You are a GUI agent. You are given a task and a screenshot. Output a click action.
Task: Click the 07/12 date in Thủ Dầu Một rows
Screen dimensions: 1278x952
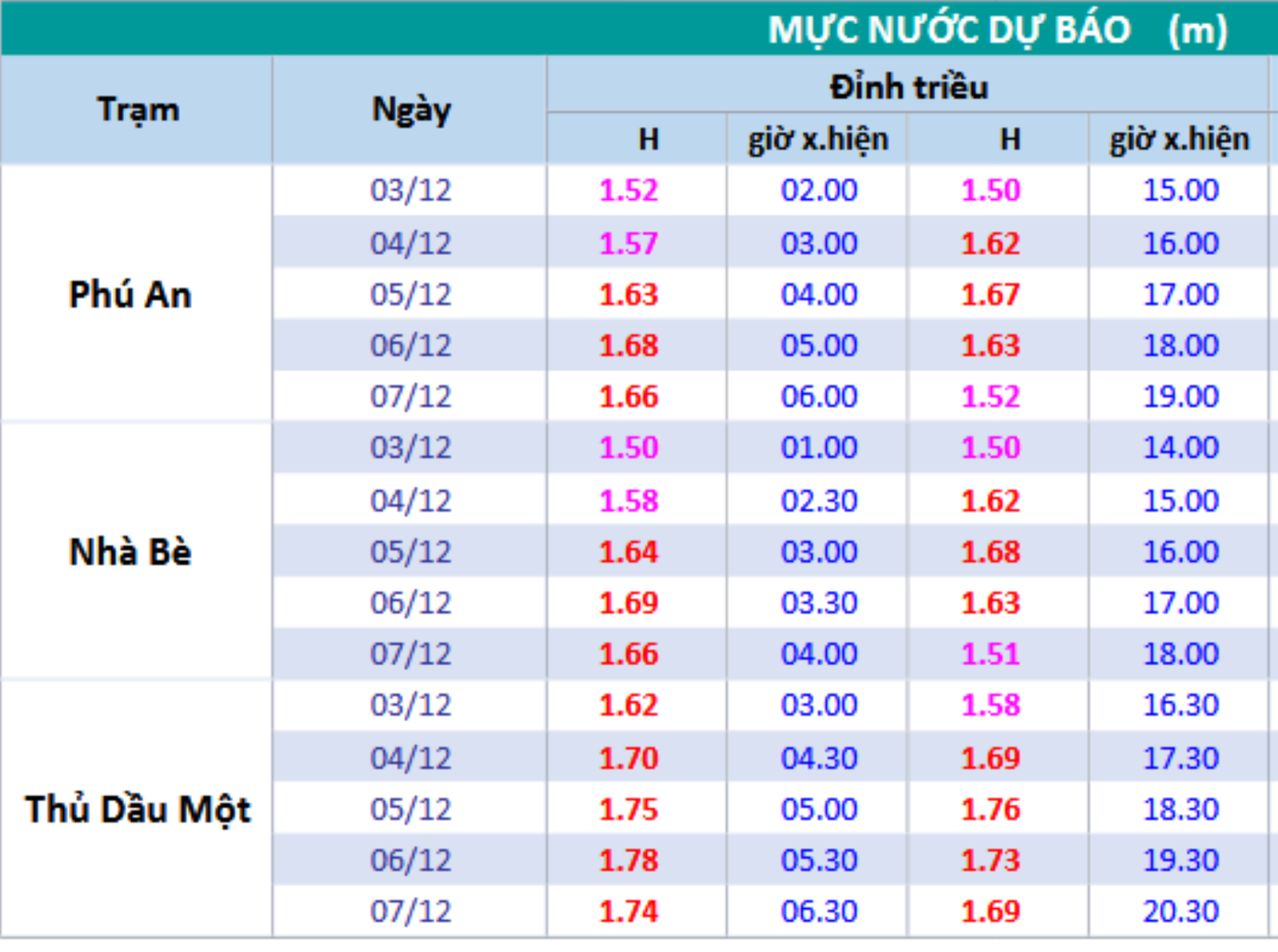pyautogui.click(x=411, y=911)
